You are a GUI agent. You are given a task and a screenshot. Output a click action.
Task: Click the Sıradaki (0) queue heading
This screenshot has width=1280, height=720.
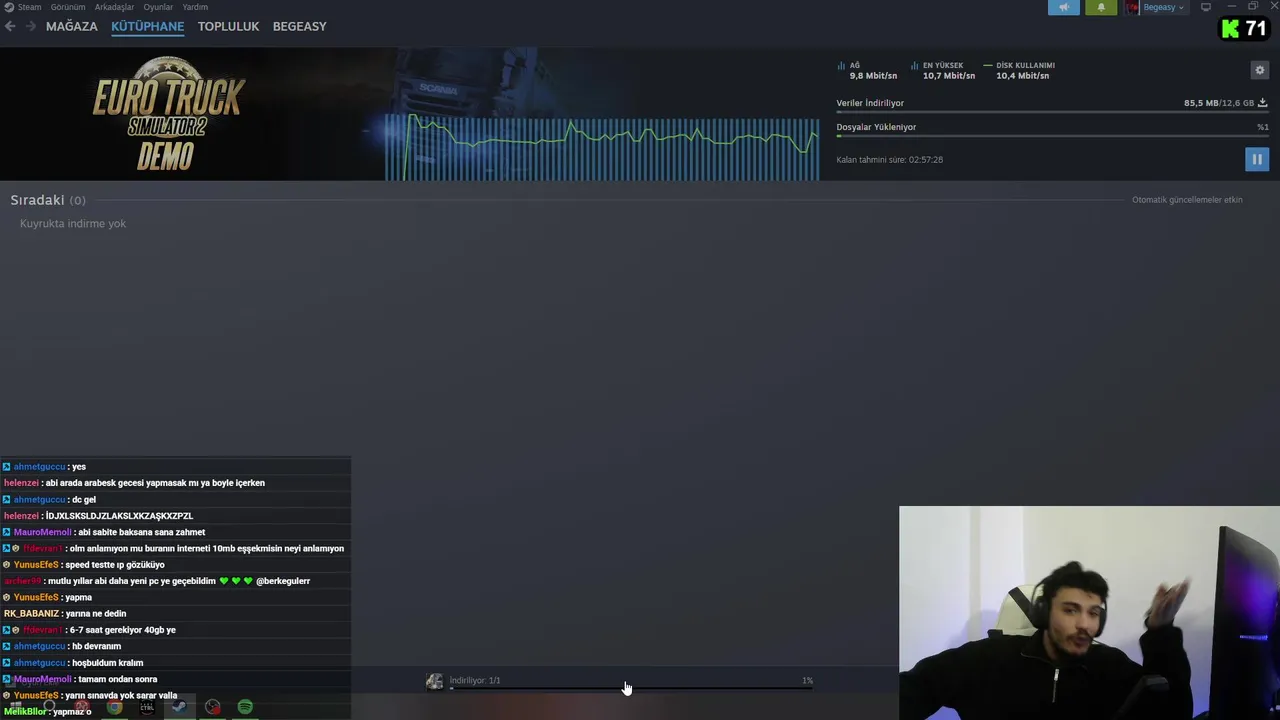48,200
